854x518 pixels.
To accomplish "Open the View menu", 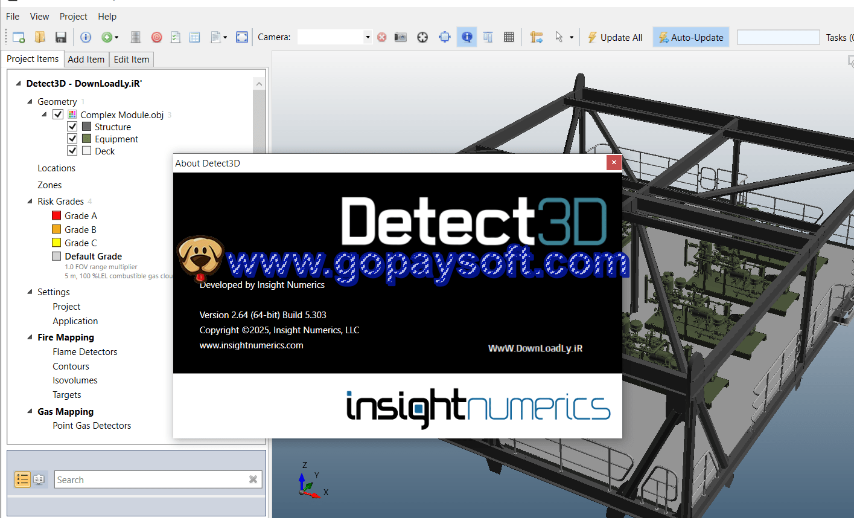I will [x=39, y=16].
